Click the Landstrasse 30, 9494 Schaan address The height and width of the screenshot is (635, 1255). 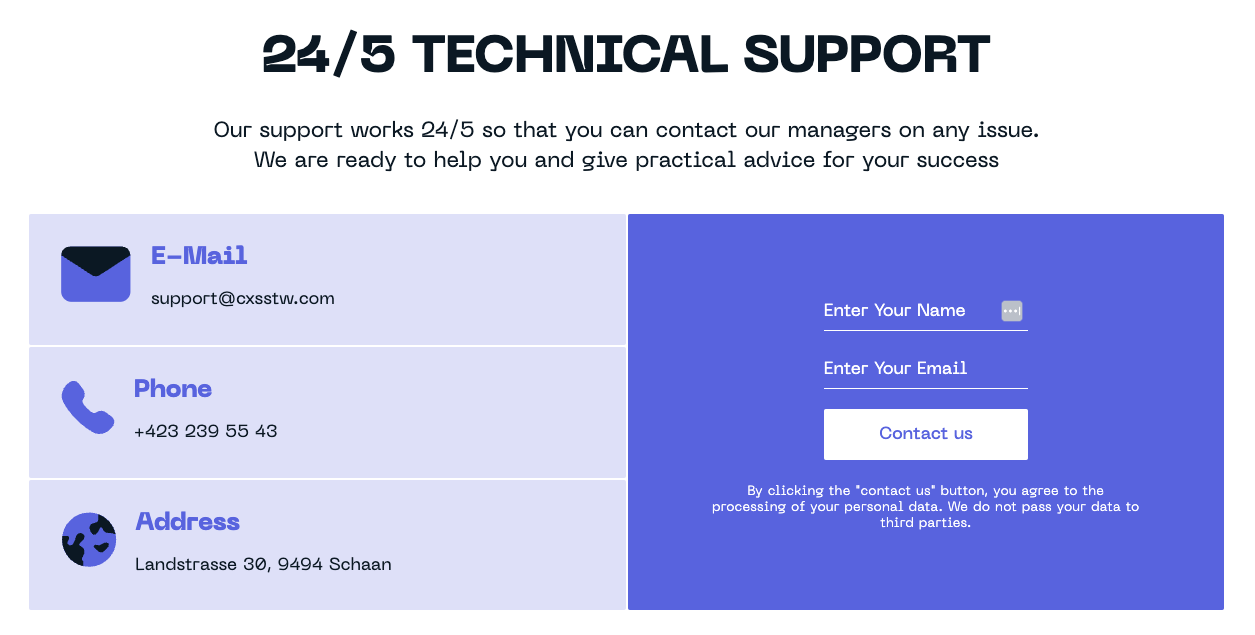pyautogui.click(x=263, y=564)
